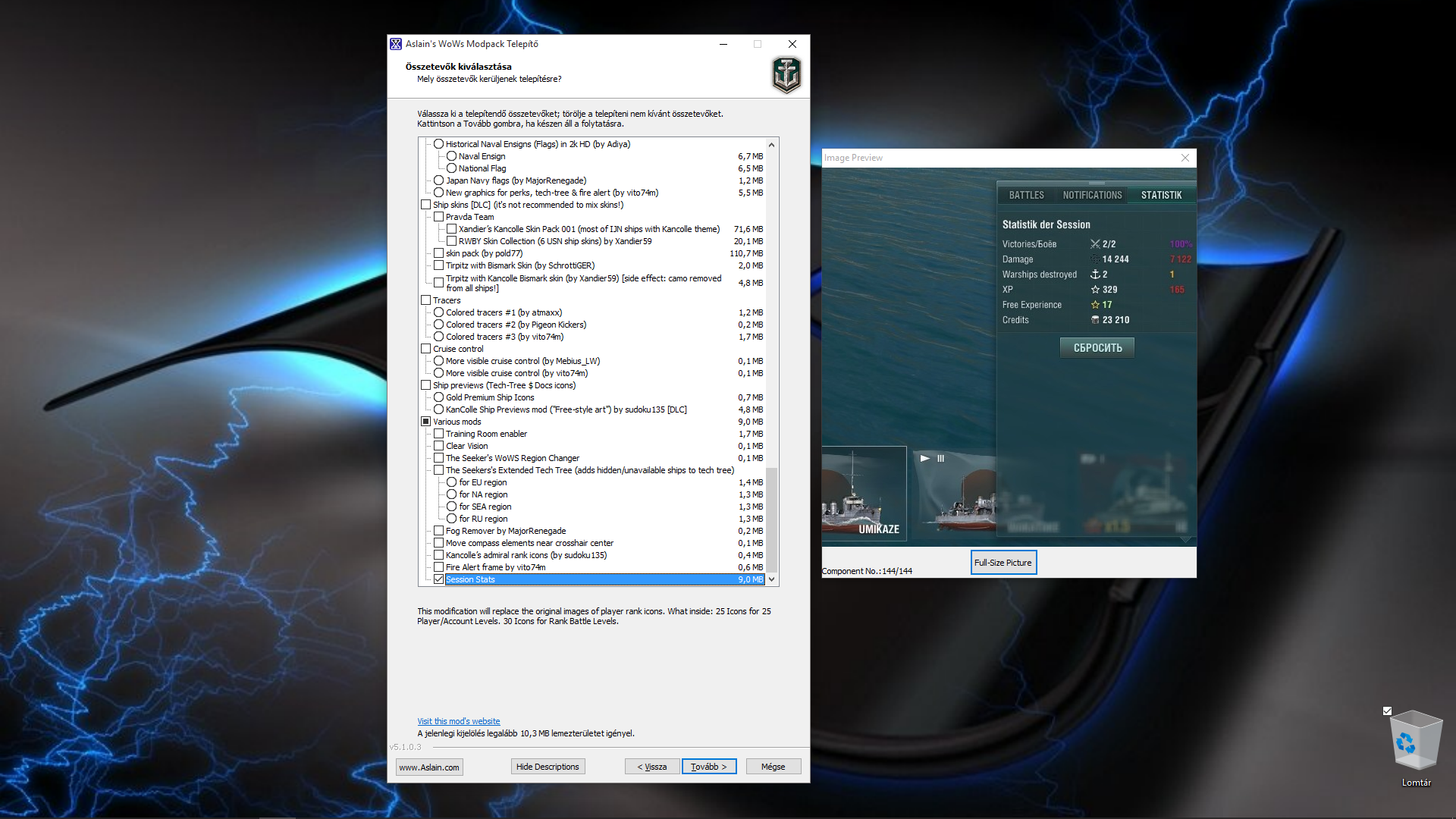Click the BATTLES tab in preview image
This screenshot has width=1456, height=819.
click(1027, 196)
